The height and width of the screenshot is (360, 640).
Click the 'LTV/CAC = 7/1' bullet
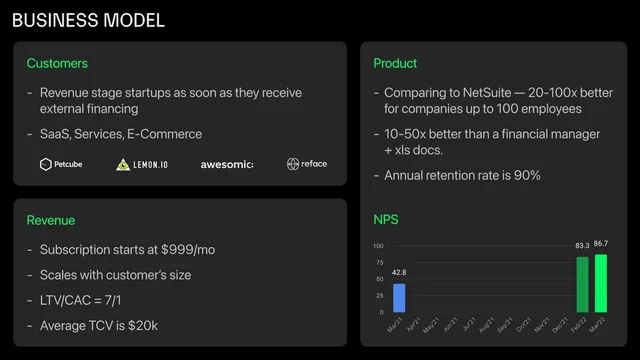pyautogui.click(x=80, y=300)
